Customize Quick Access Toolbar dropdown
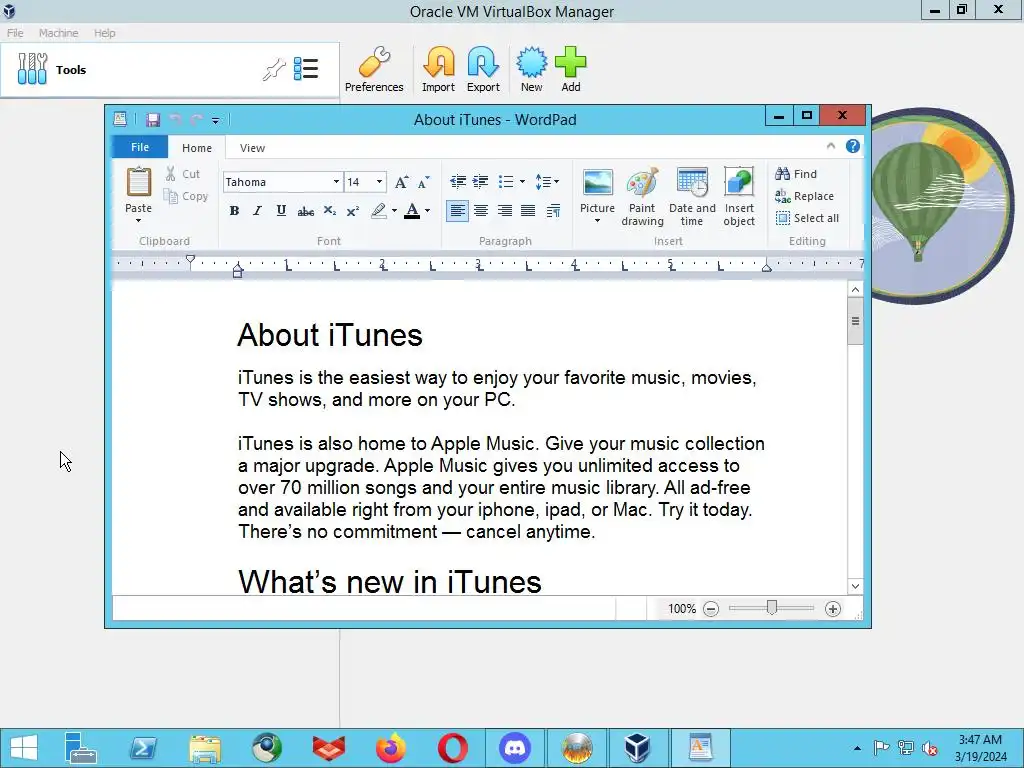The image size is (1024, 768). [x=216, y=120]
